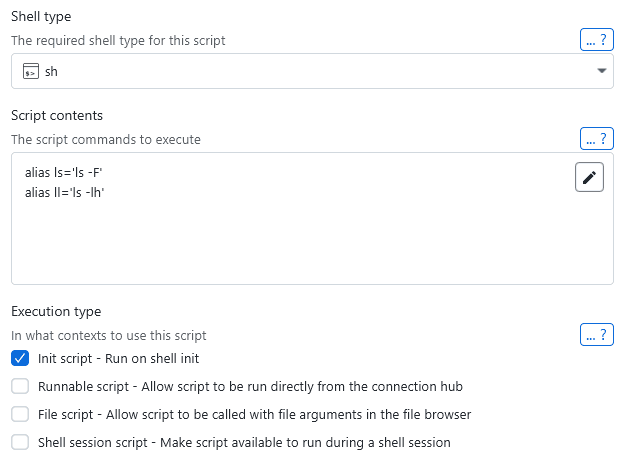Click the 'sh' value in the shell selector

(x=52, y=72)
